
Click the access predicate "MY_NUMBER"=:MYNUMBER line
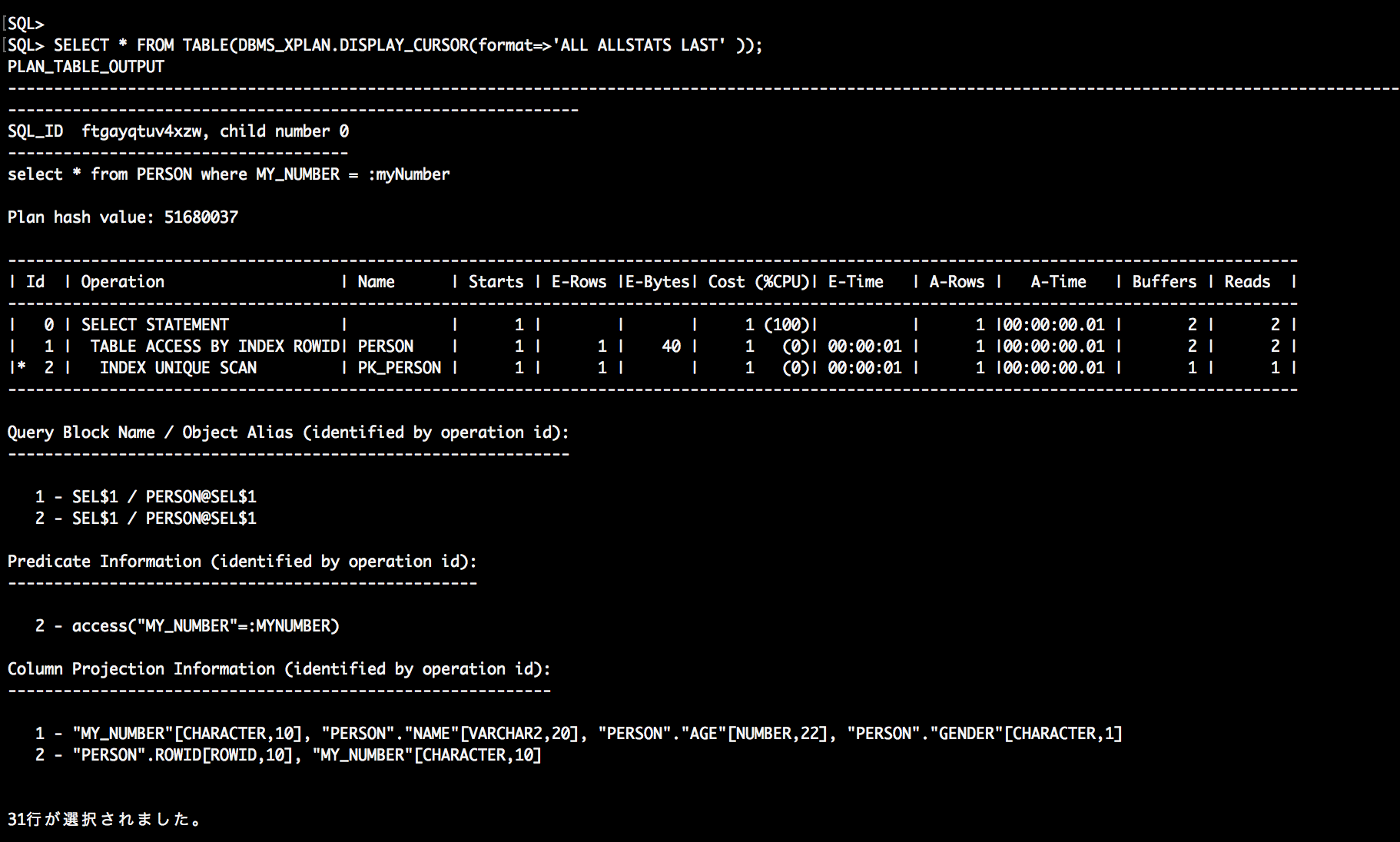point(205,626)
